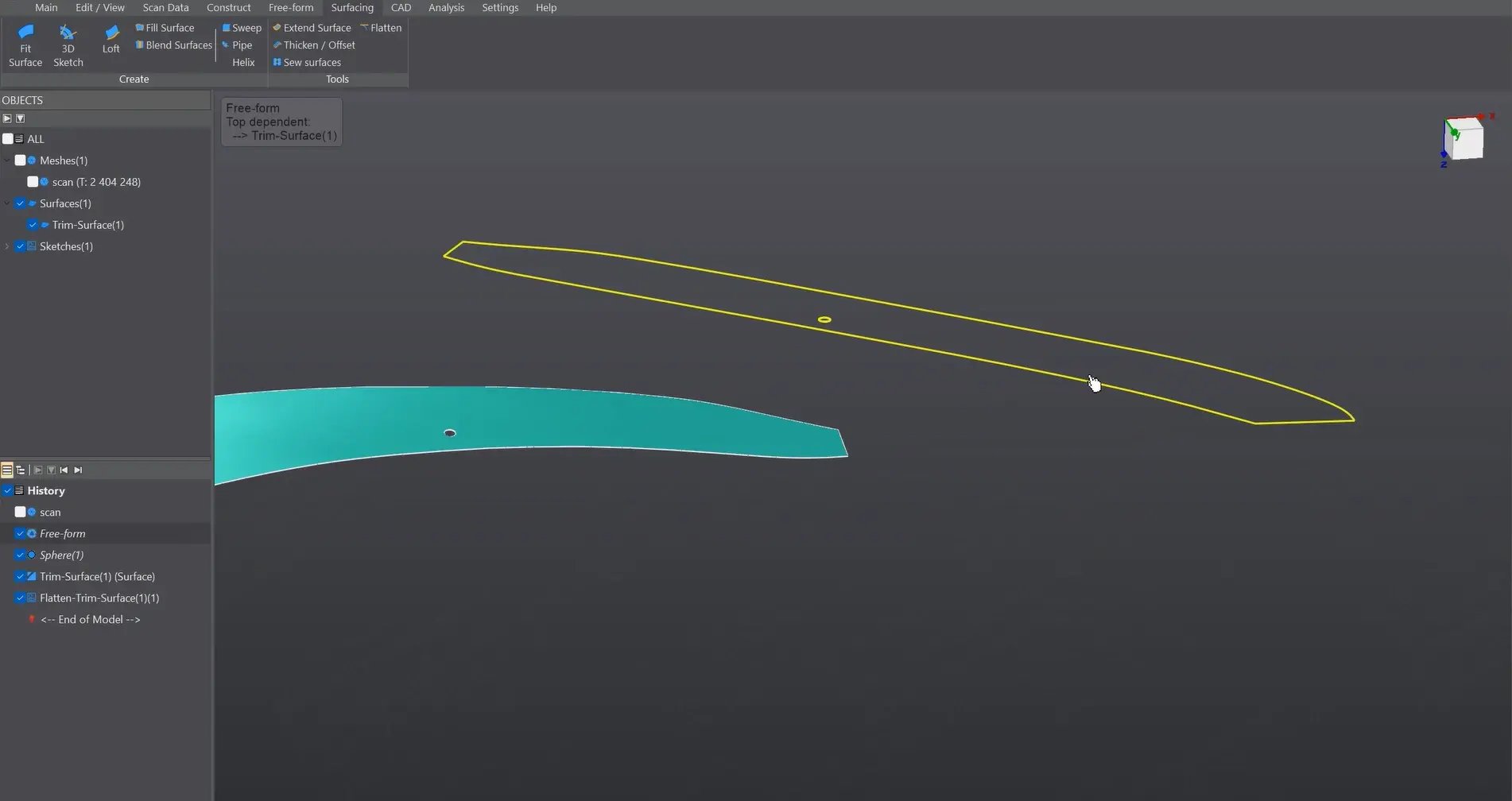The height and width of the screenshot is (801, 1512).
Task: Click the Helix button
Action: coord(242,62)
